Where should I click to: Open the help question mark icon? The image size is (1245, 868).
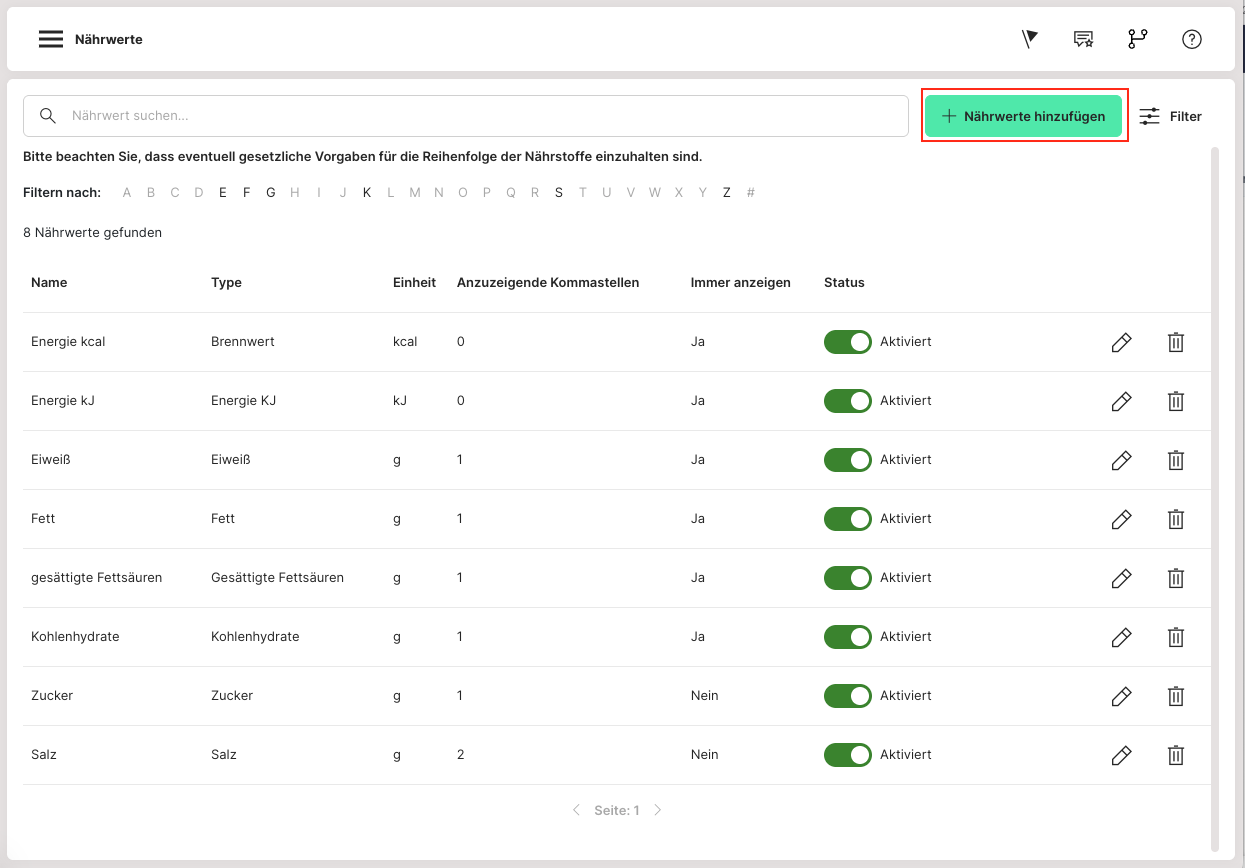click(1191, 39)
